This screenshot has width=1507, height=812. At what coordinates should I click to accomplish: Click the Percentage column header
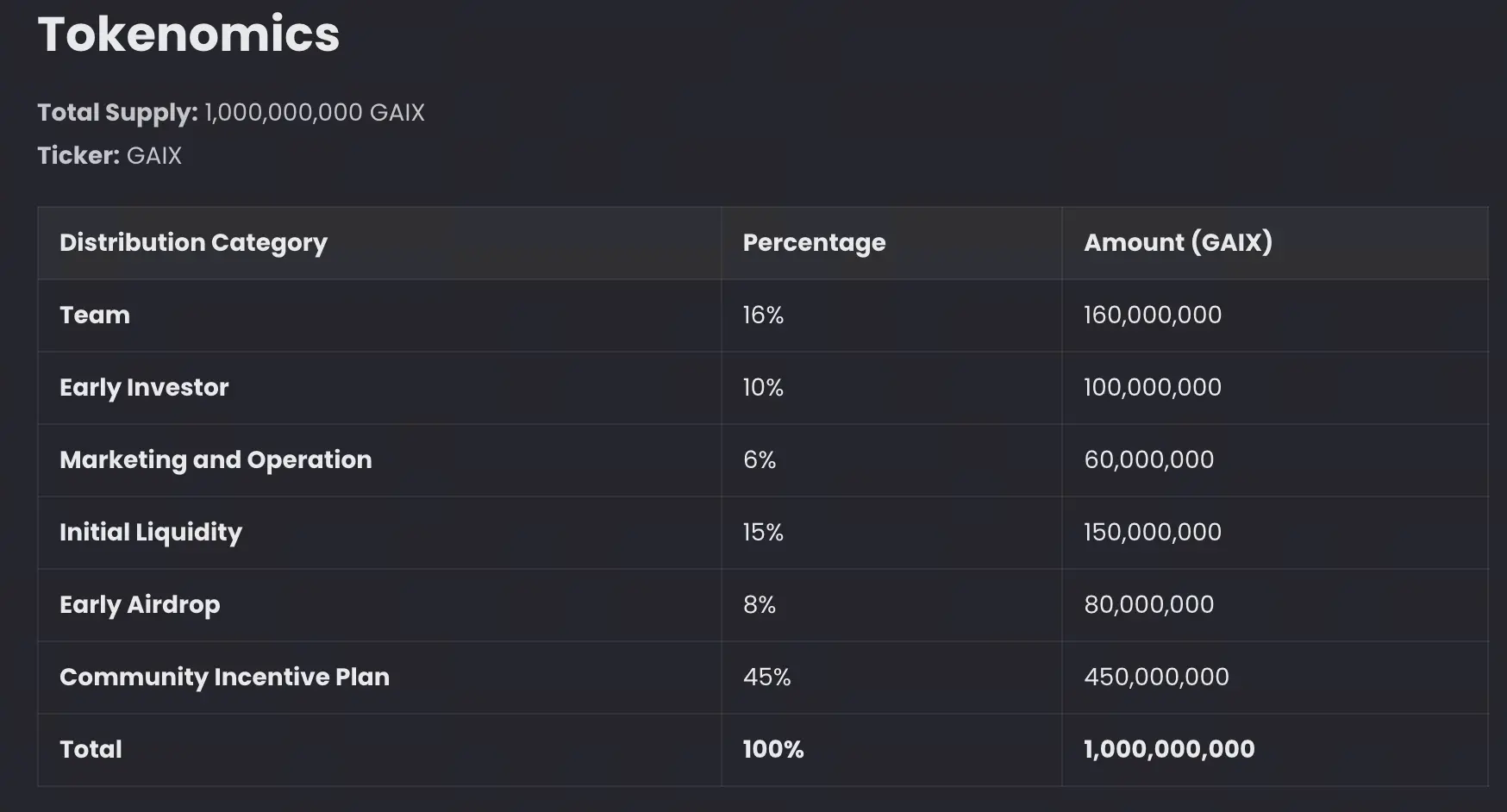click(814, 243)
